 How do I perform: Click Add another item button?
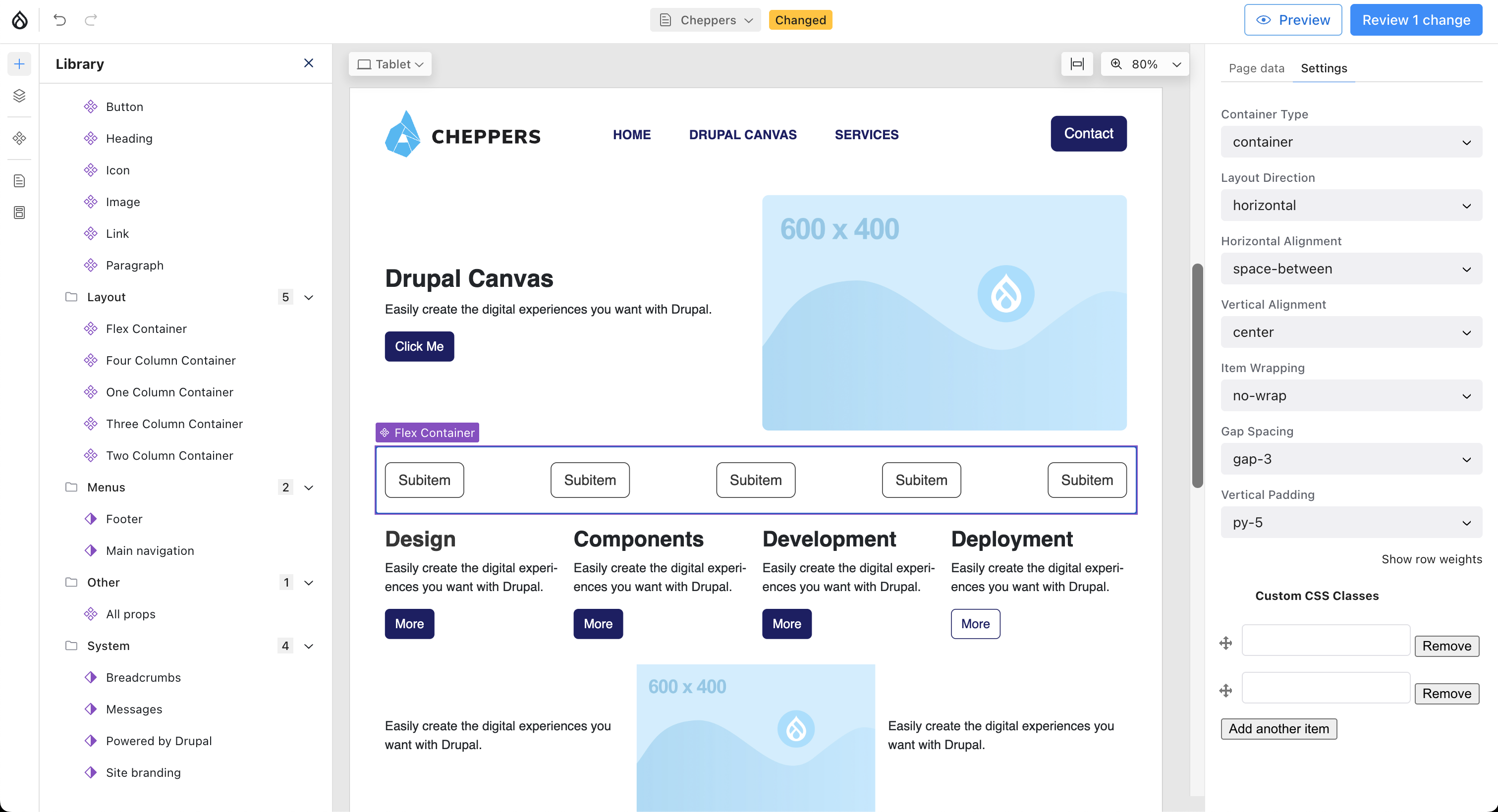(1279, 729)
